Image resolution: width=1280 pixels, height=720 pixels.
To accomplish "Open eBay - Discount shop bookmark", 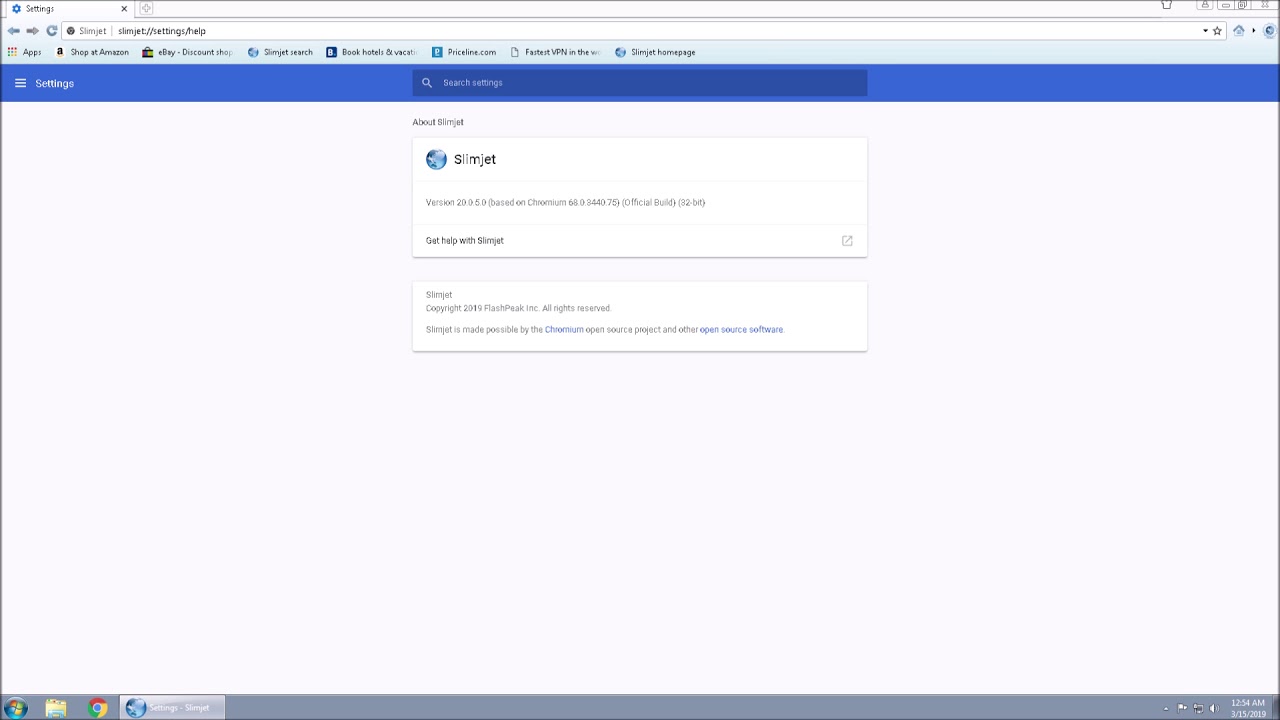I will (x=187, y=52).
